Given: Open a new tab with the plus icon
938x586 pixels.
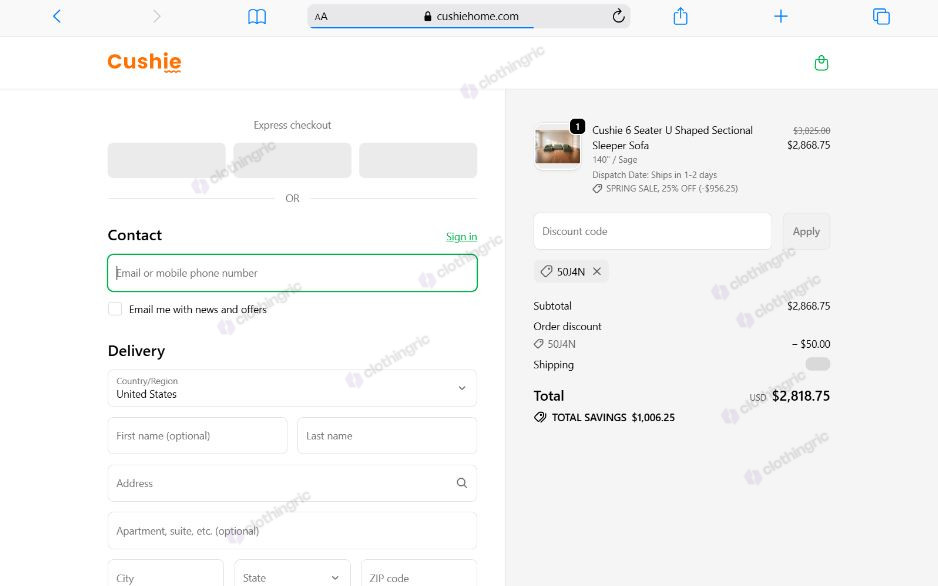Looking at the screenshot, I should click(x=781, y=16).
